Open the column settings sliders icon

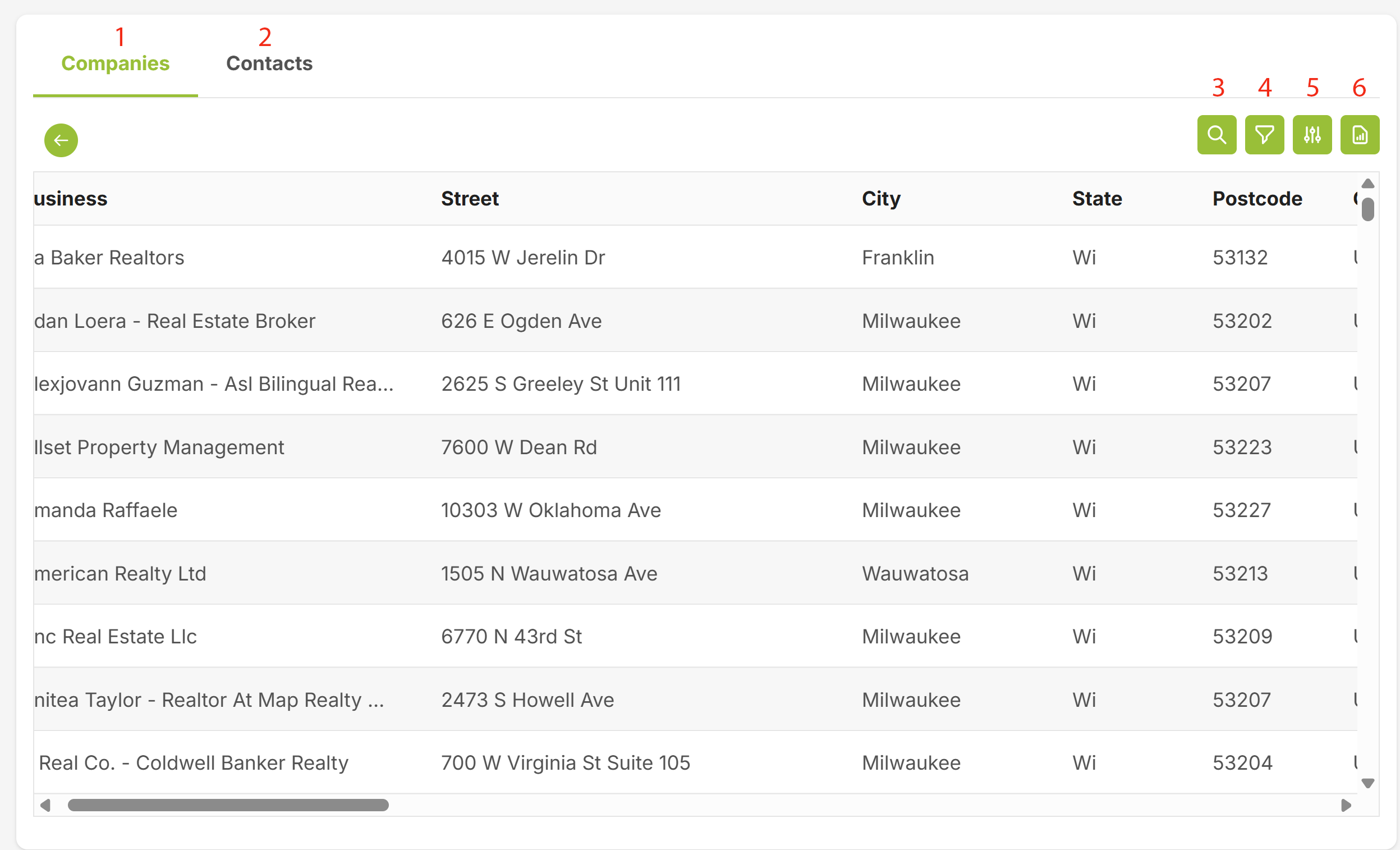[1312, 135]
